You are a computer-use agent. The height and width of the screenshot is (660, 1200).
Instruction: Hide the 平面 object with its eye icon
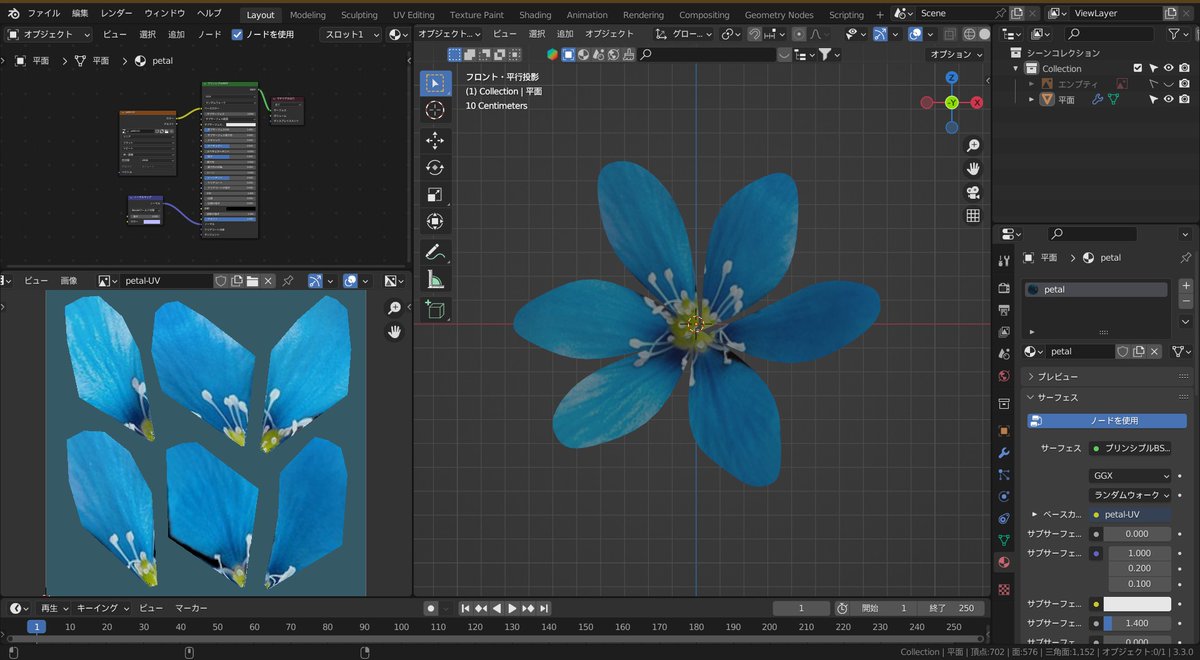tap(1168, 100)
